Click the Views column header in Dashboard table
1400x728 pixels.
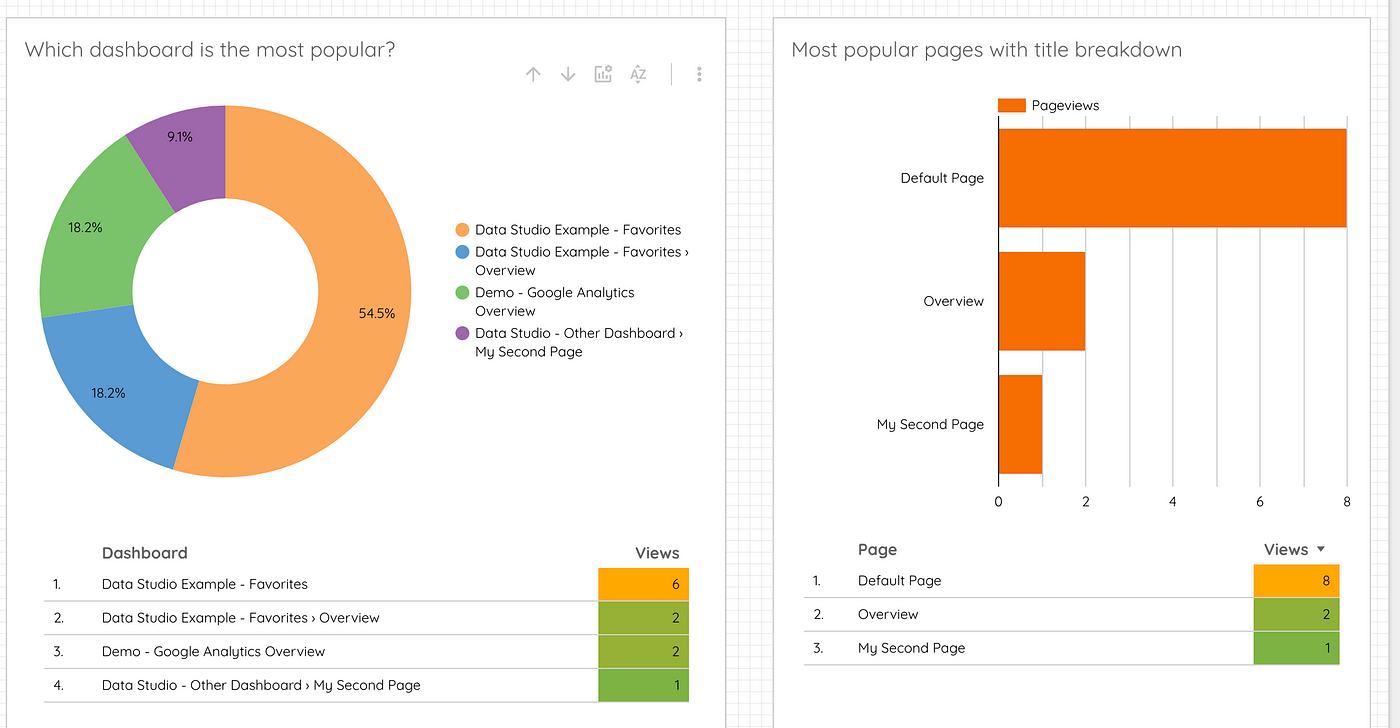pos(657,553)
